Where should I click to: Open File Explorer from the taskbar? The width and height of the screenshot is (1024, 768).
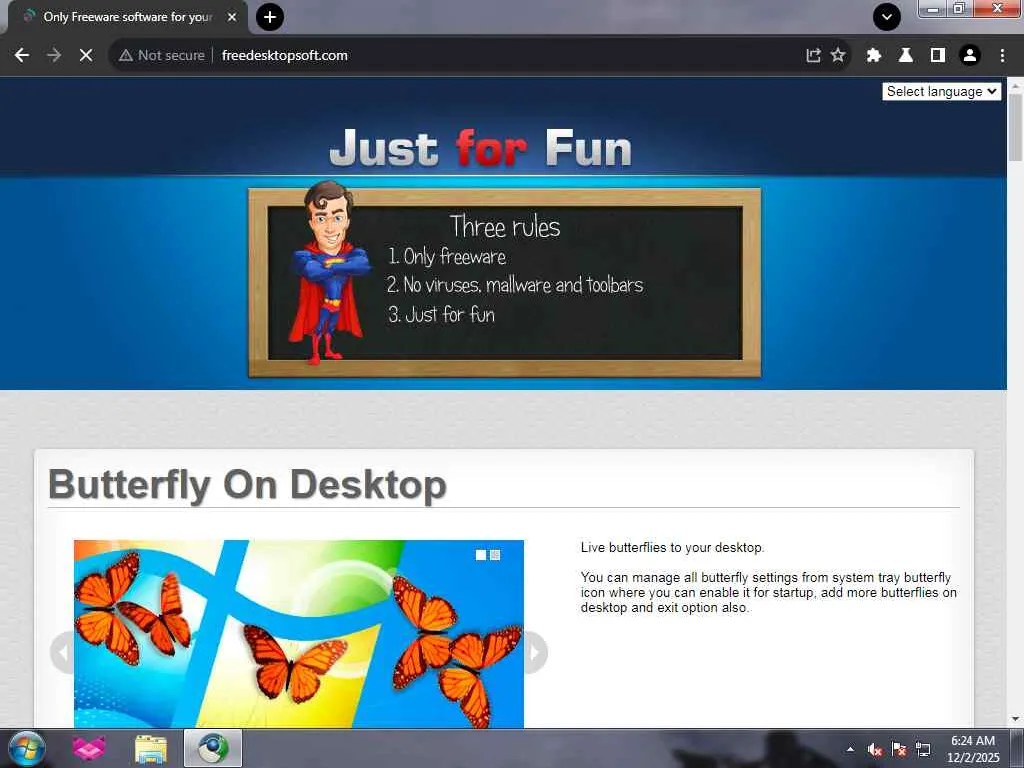(151, 748)
